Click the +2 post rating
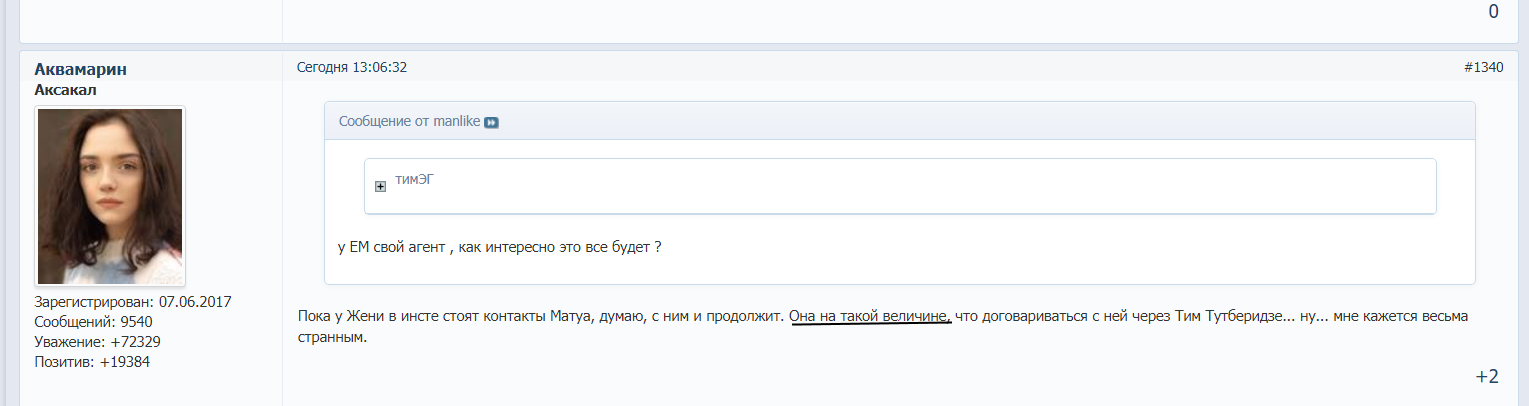The height and width of the screenshot is (406, 1529). (x=1487, y=376)
